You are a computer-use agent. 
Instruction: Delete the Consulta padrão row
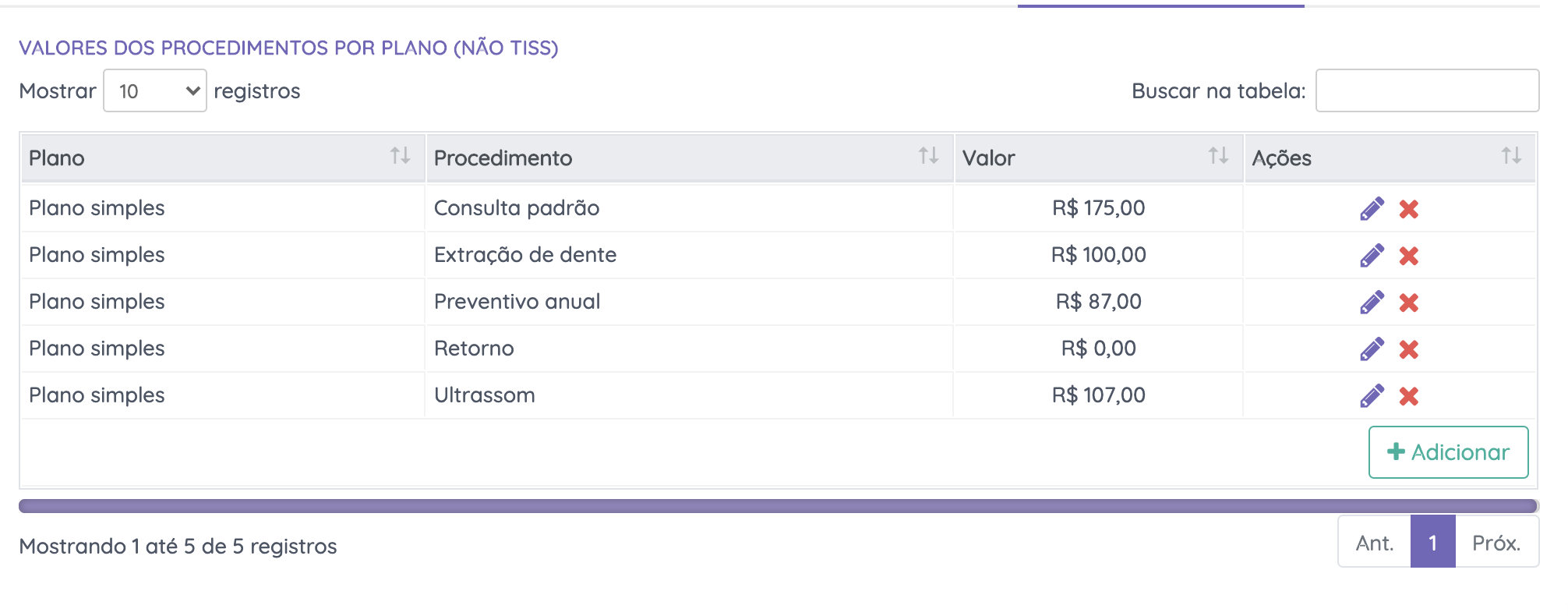tap(1408, 209)
